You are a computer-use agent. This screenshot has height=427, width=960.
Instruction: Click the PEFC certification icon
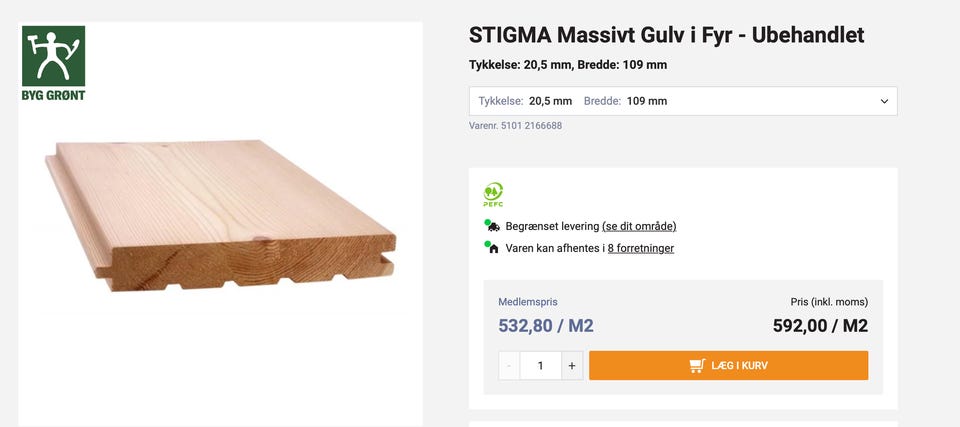click(x=493, y=194)
